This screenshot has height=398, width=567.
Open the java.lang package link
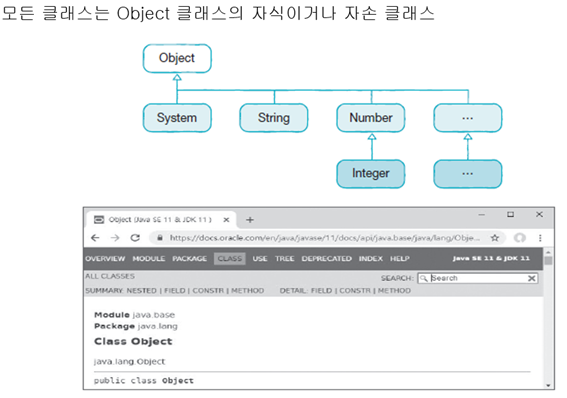[158, 326]
